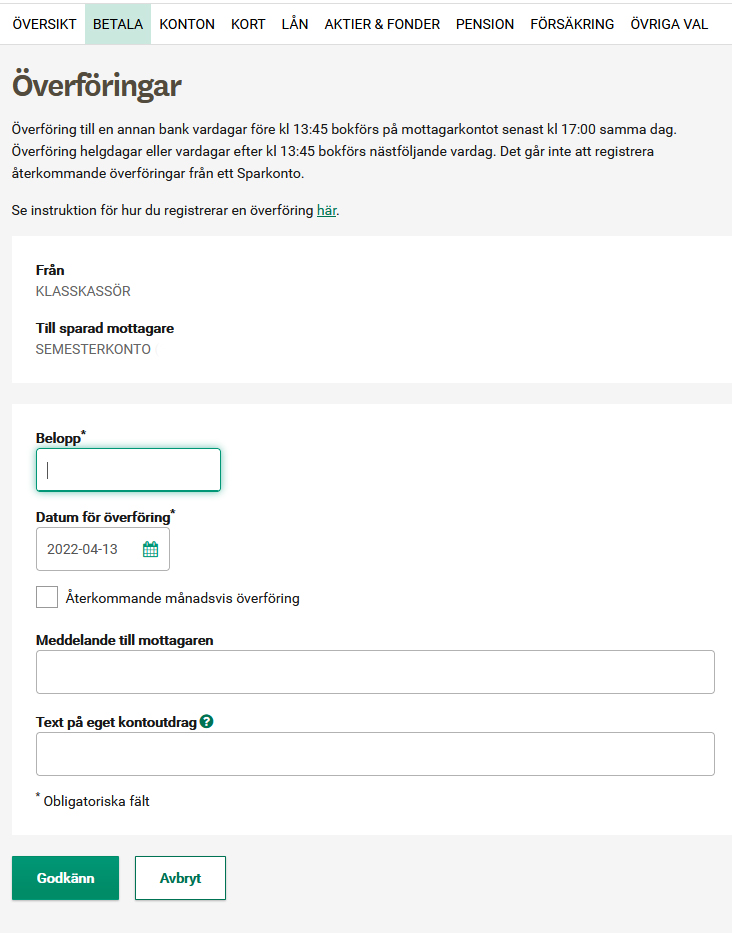Click the help question mark icon
The height and width of the screenshot is (933, 732).
[x=207, y=722]
